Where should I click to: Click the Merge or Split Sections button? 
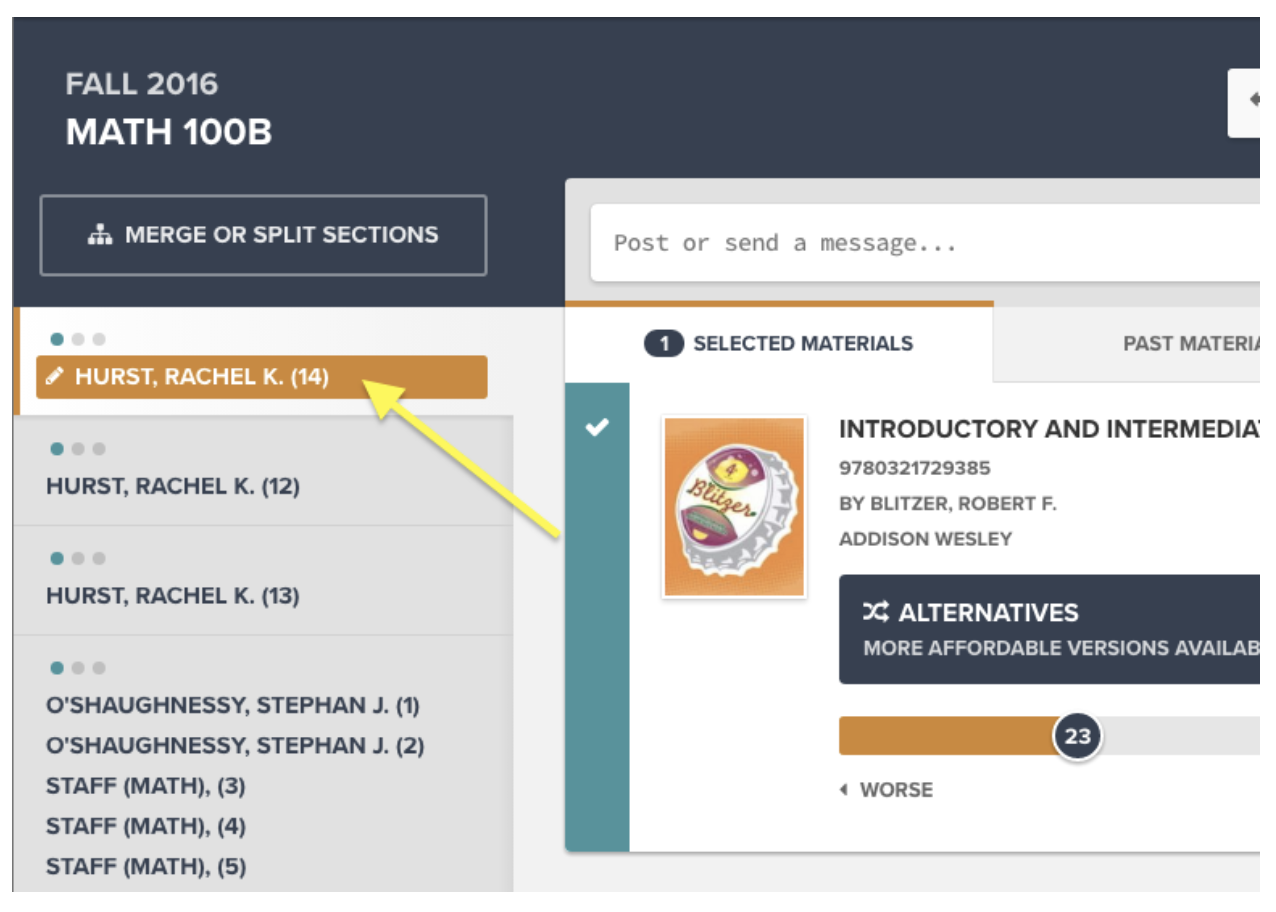[x=263, y=235]
